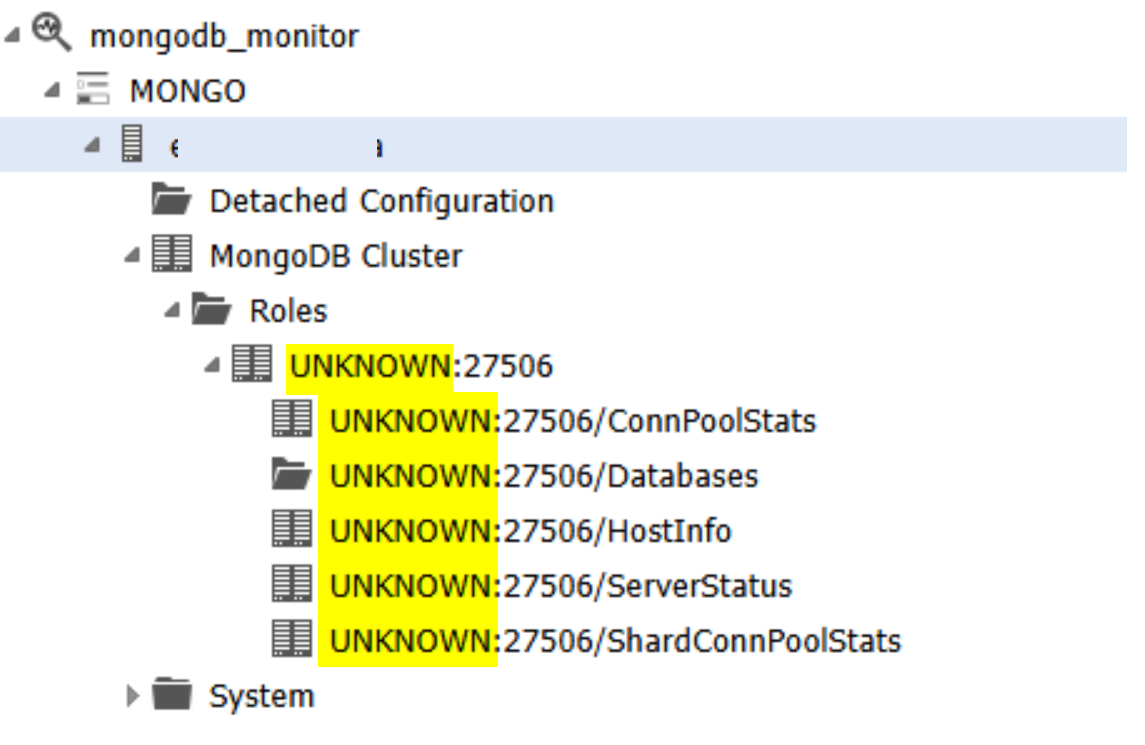Click the MONGO server group icon
1145x745 pixels.
pos(93,91)
